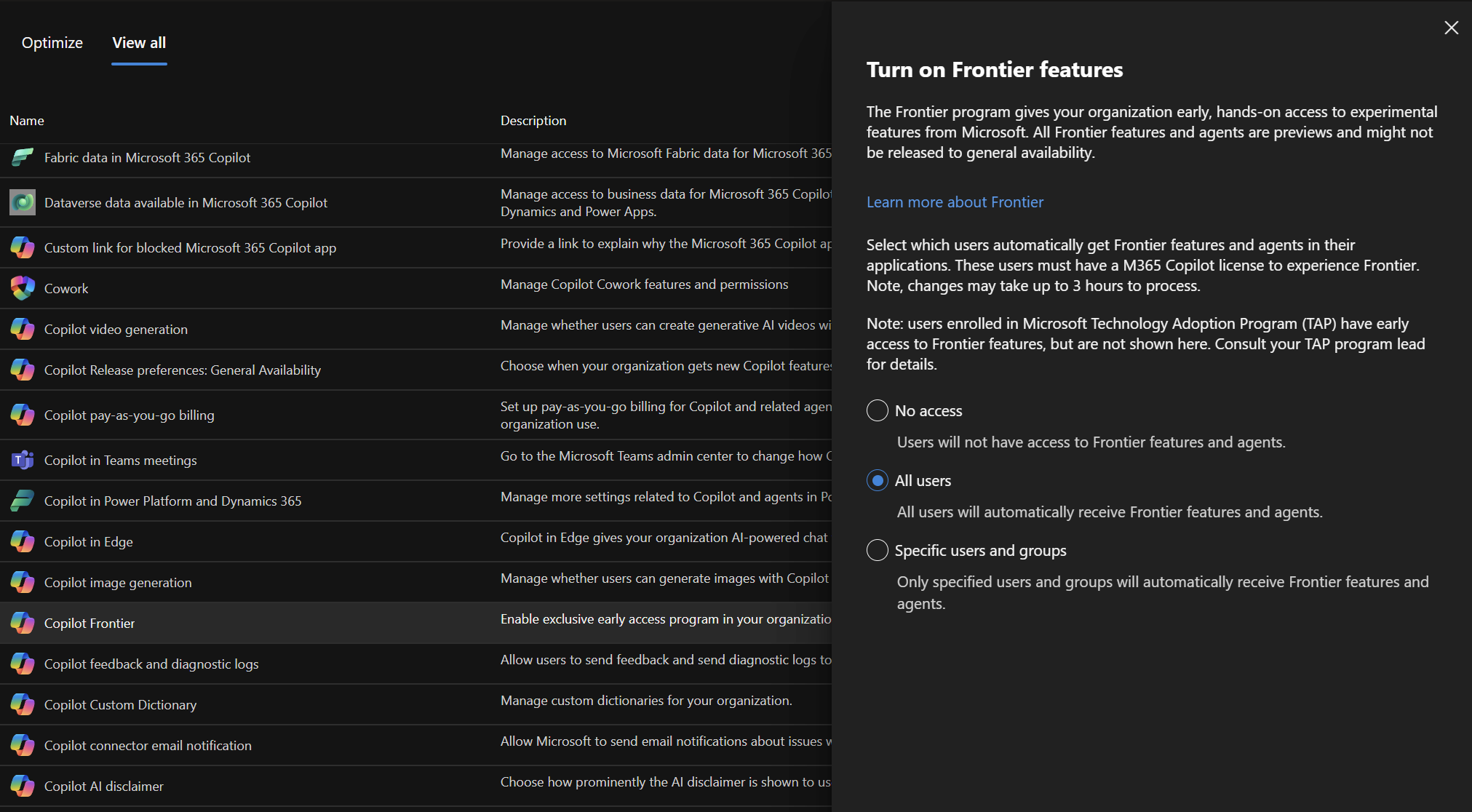Sort by the Name column header
This screenshot has height=812, width=1472.
27,120
